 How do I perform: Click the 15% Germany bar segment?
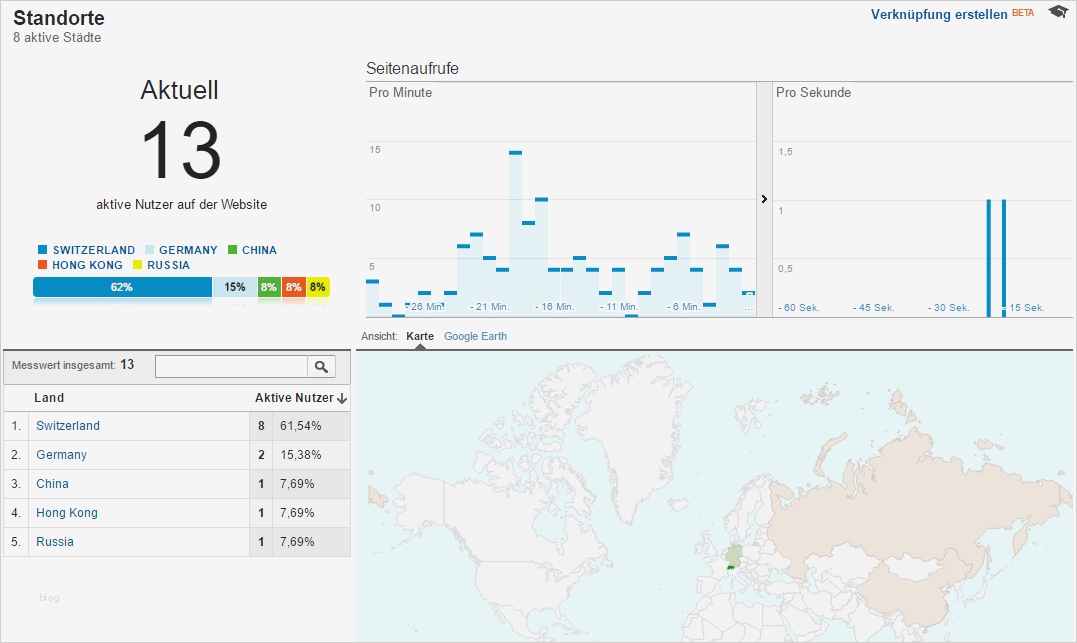pos(235,287)
